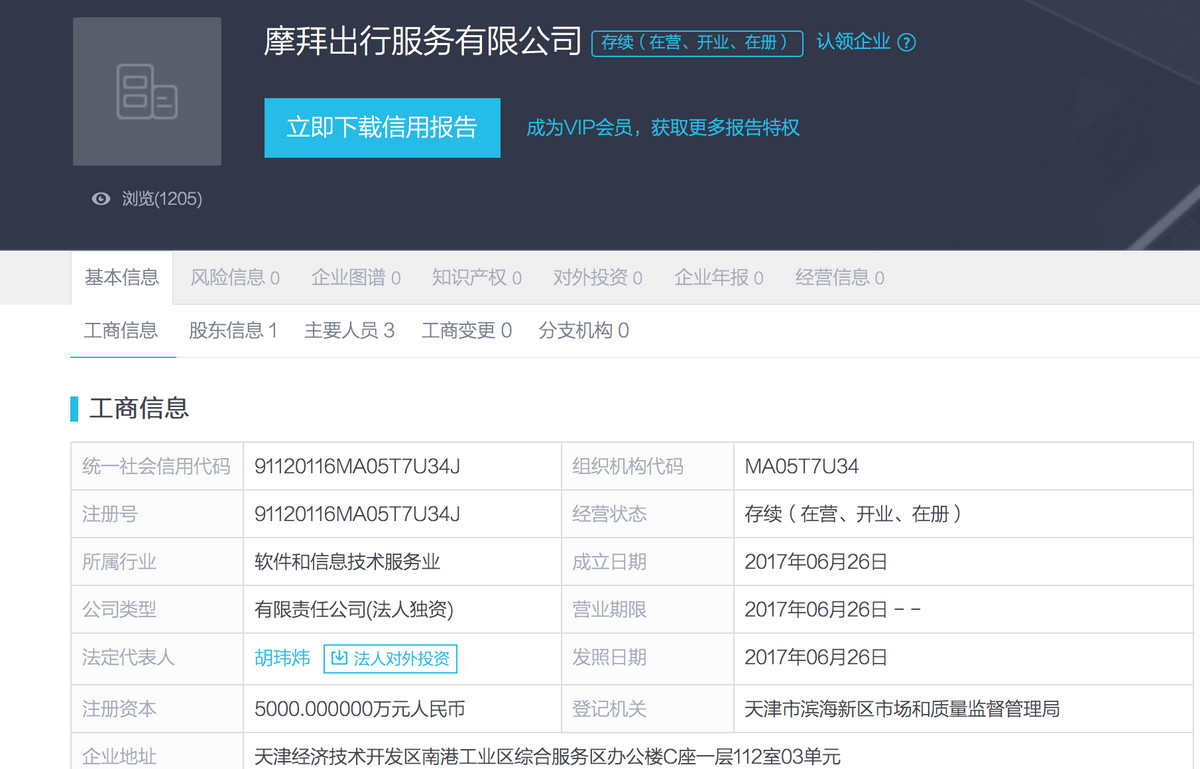
Task: Click the 存续 status badge near company name
Action: [697, 42]
